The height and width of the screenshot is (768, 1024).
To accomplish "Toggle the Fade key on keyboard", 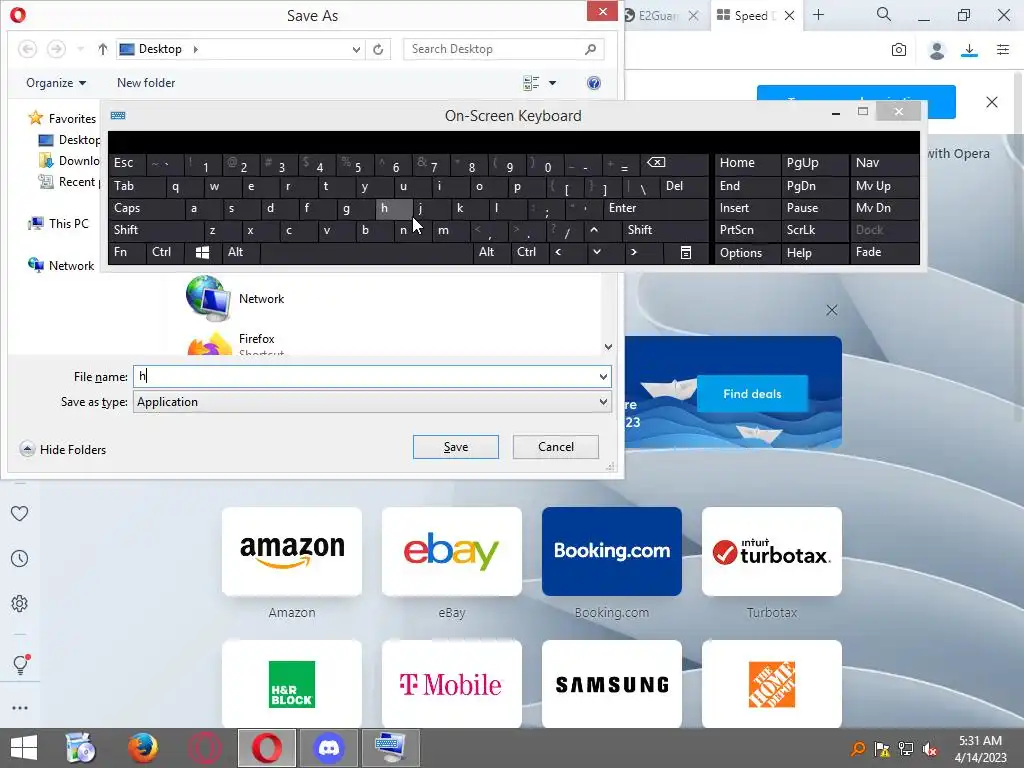I will tap(884, 252).
